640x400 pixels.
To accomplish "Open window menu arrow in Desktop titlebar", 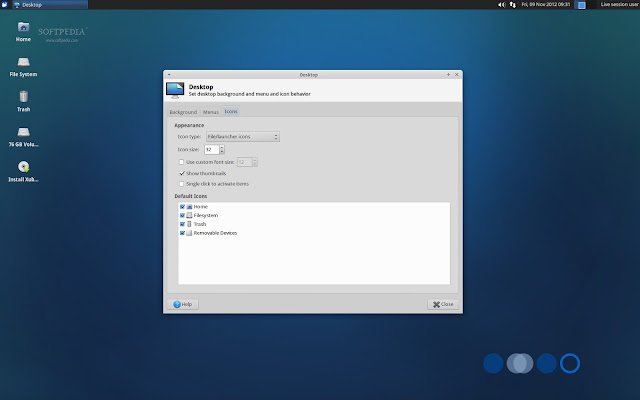I will [169, 75].
